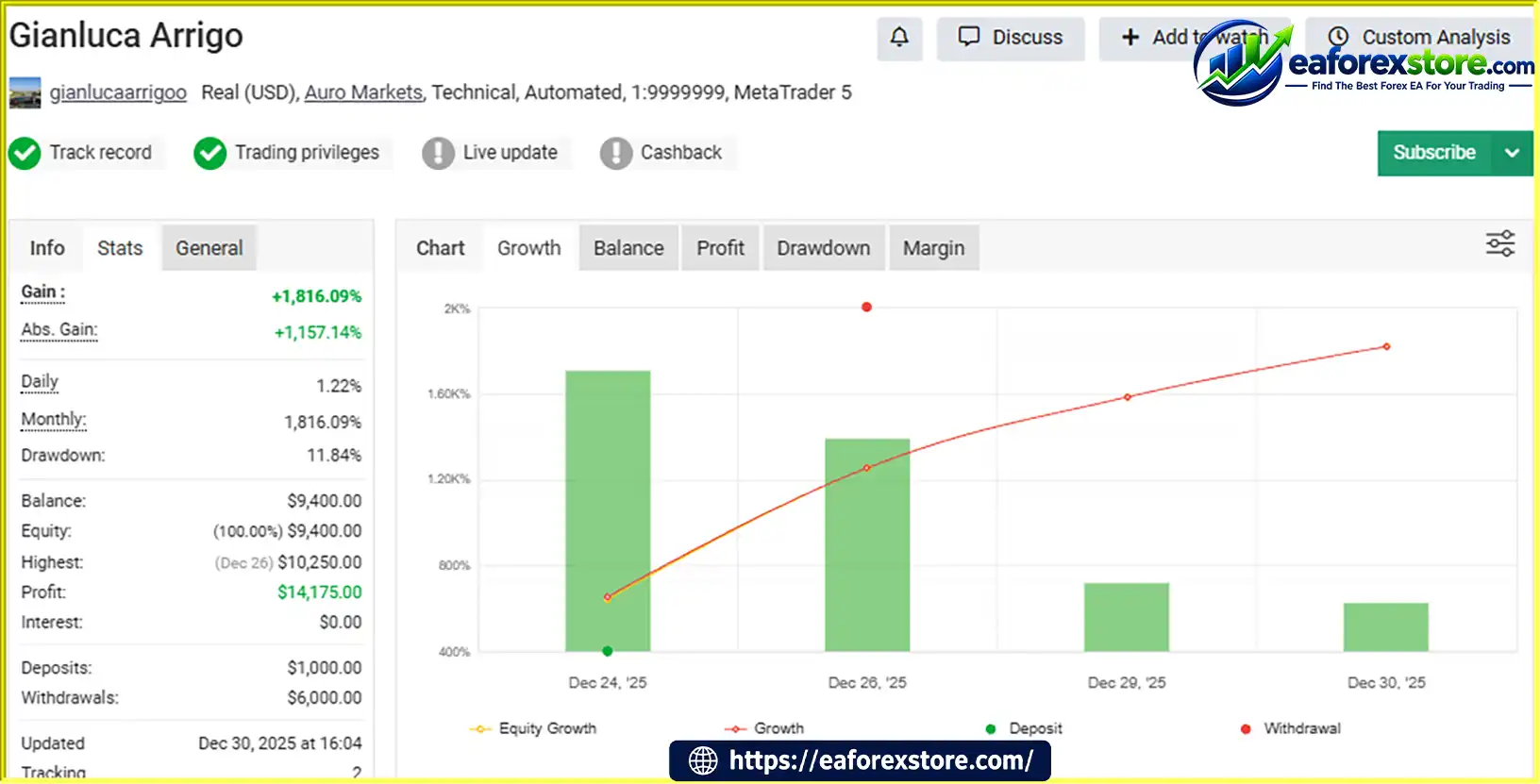Toggle the Equity Growth legend series

click(x=533, y=728)
